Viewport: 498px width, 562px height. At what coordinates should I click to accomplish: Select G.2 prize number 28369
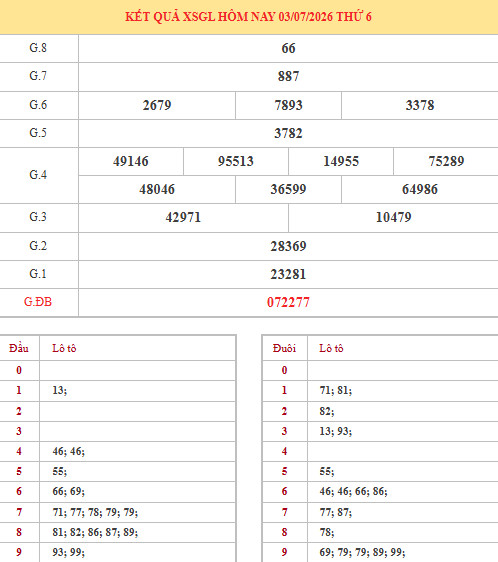pyautogui.click(x=288, y=246)
